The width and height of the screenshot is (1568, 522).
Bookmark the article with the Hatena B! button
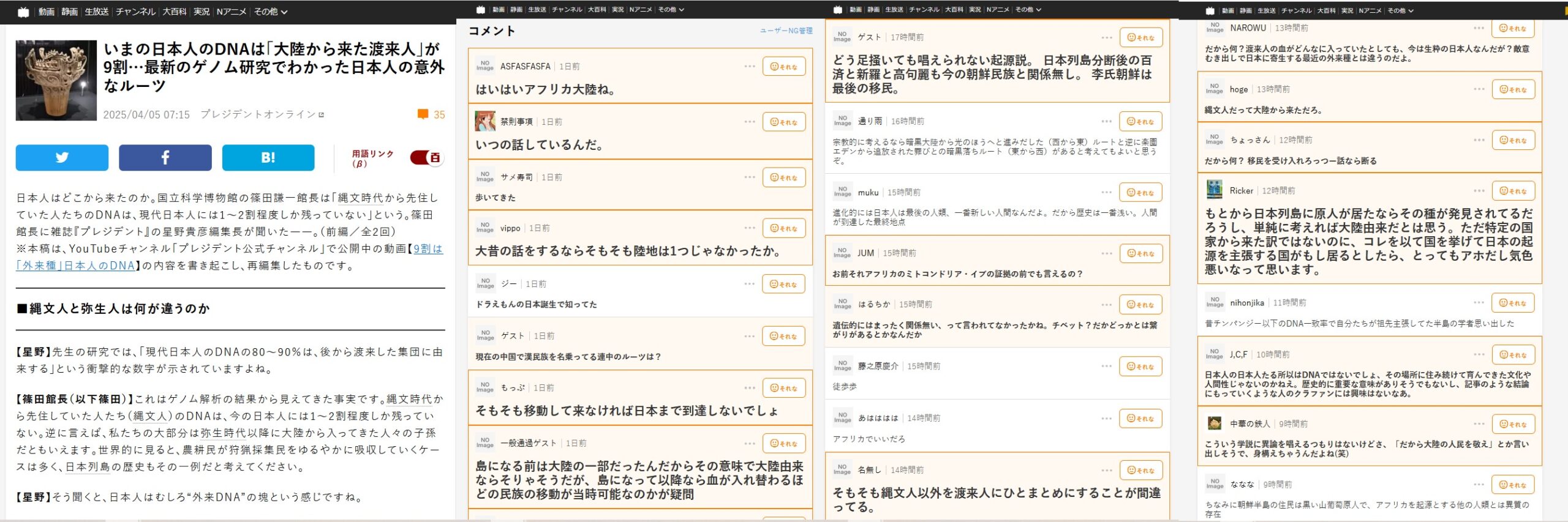[268, 157]
